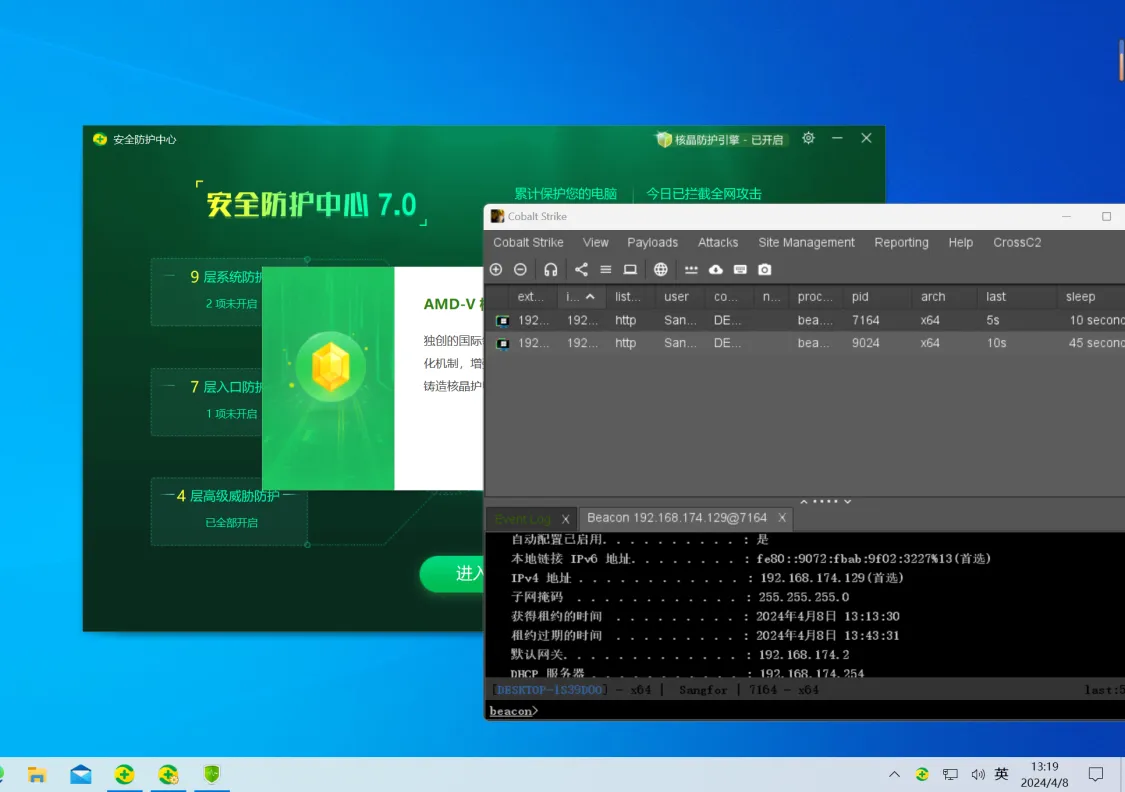This screenshot has height=792, width=1125.
Task: Open the Attacks menu
Action: [717, 242]
